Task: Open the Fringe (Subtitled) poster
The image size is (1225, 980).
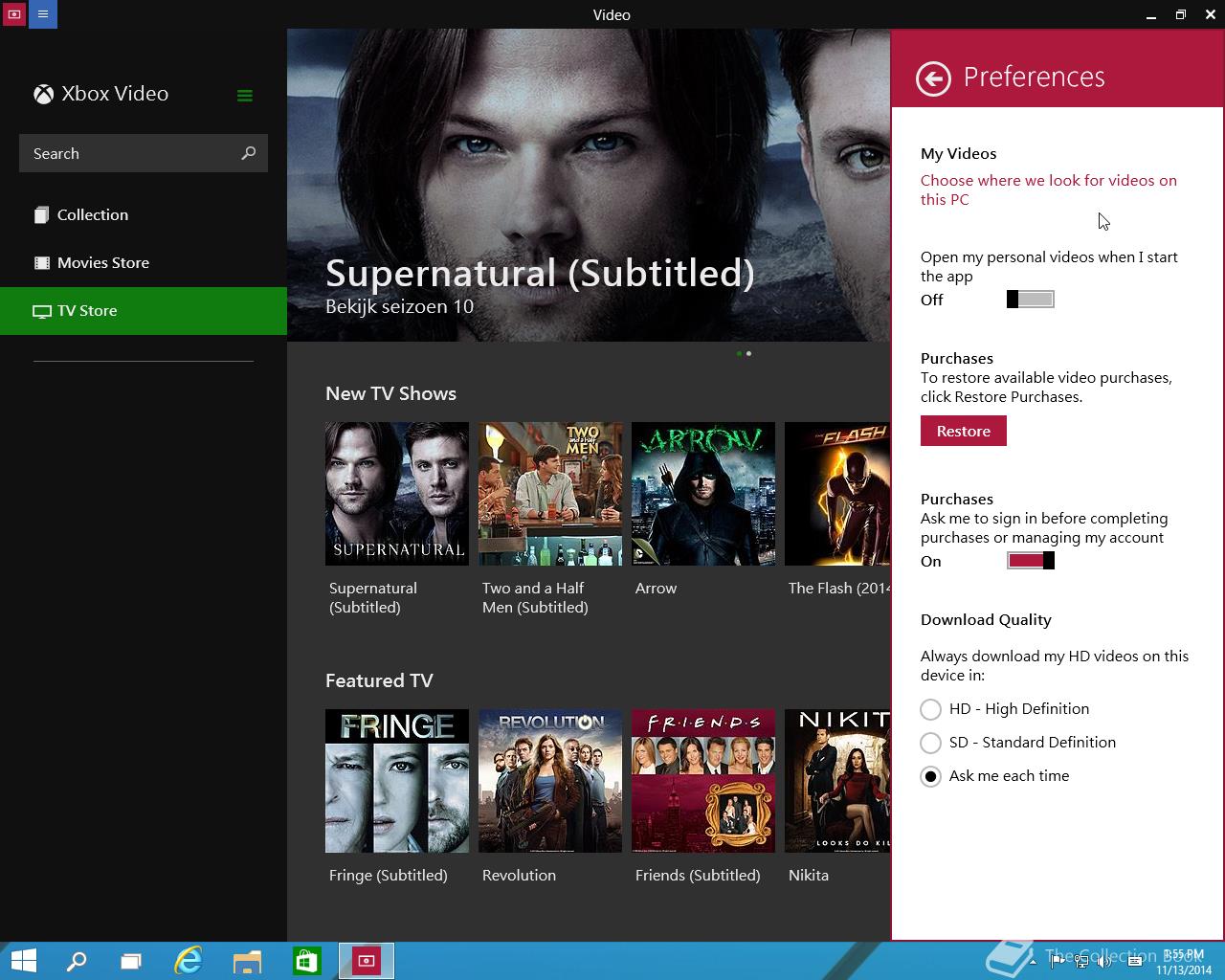Action: (397, 781)
